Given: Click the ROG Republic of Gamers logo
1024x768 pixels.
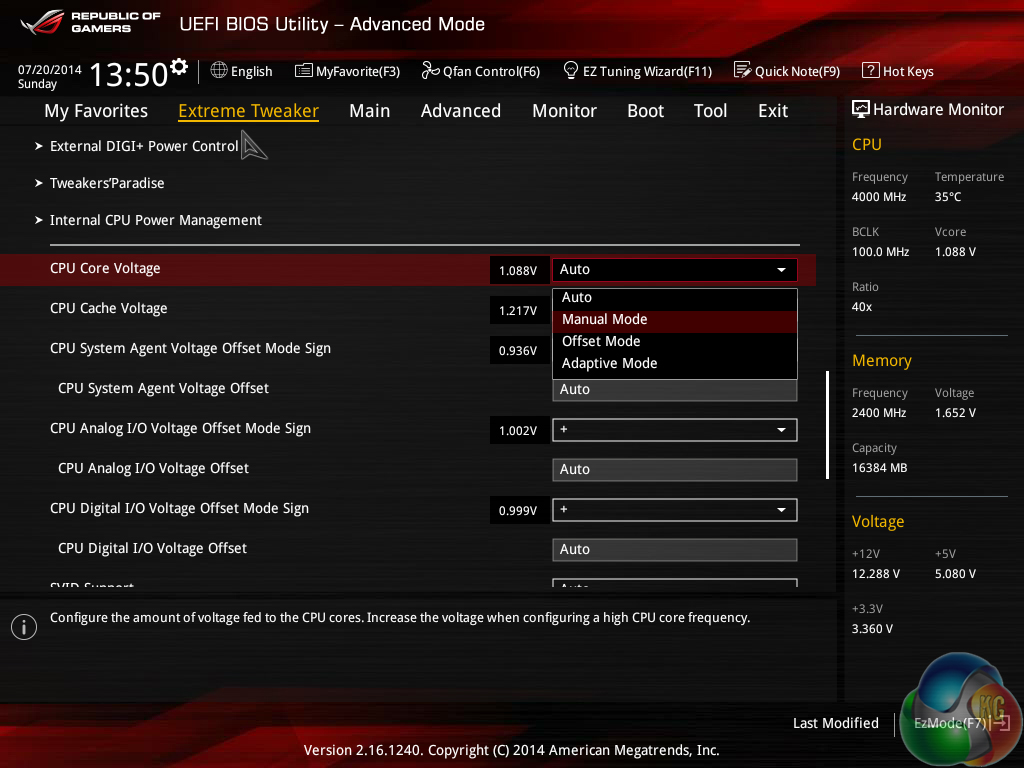Looking at the screenshot, I should 91,23.
